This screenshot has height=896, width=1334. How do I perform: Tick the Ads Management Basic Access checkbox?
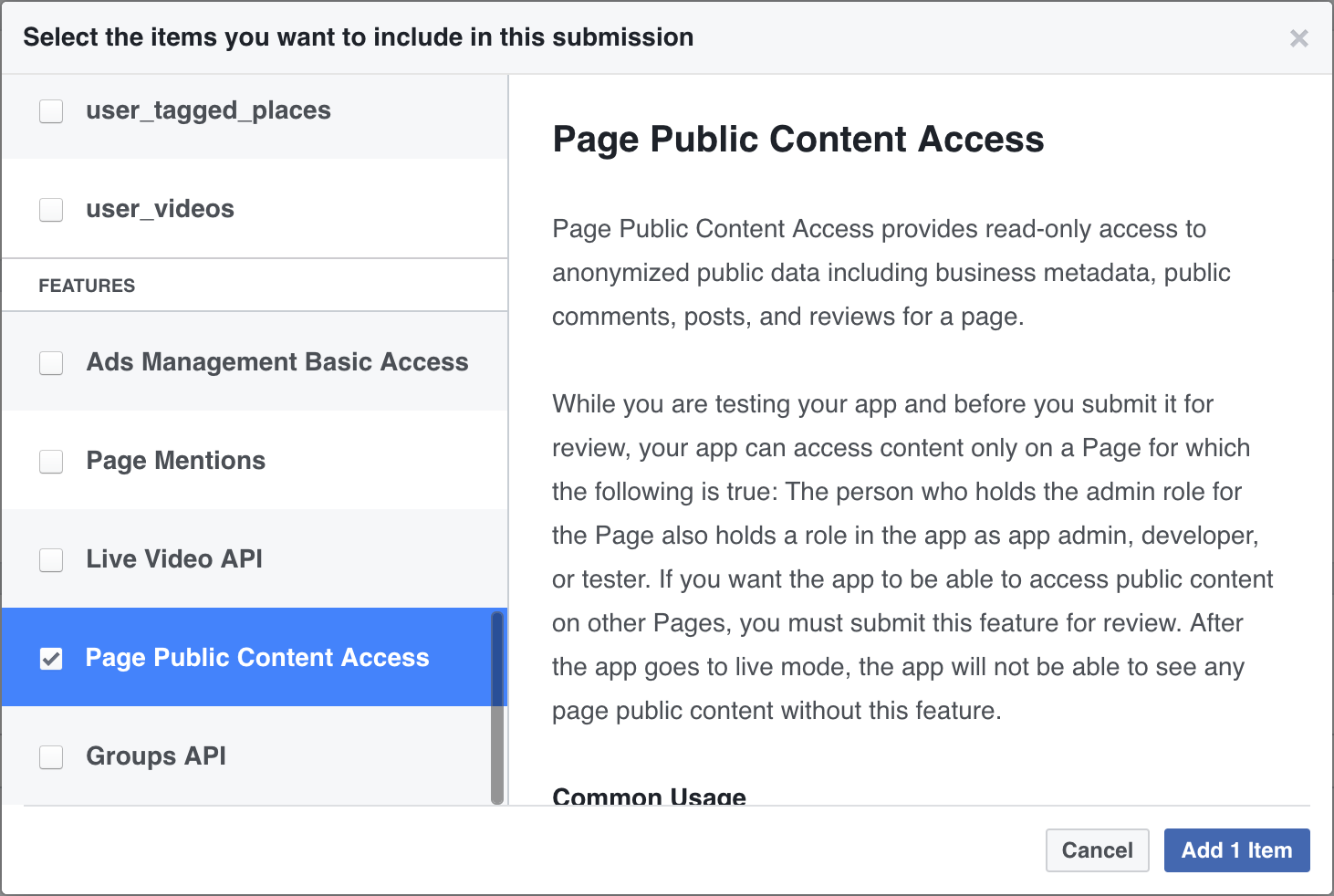point(51,363)
